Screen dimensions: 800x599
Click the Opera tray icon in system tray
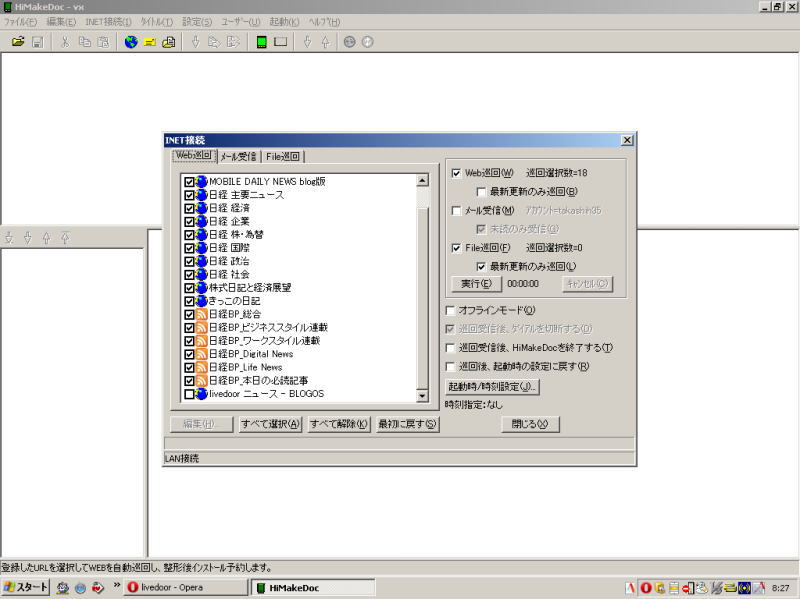pos(645,588)
